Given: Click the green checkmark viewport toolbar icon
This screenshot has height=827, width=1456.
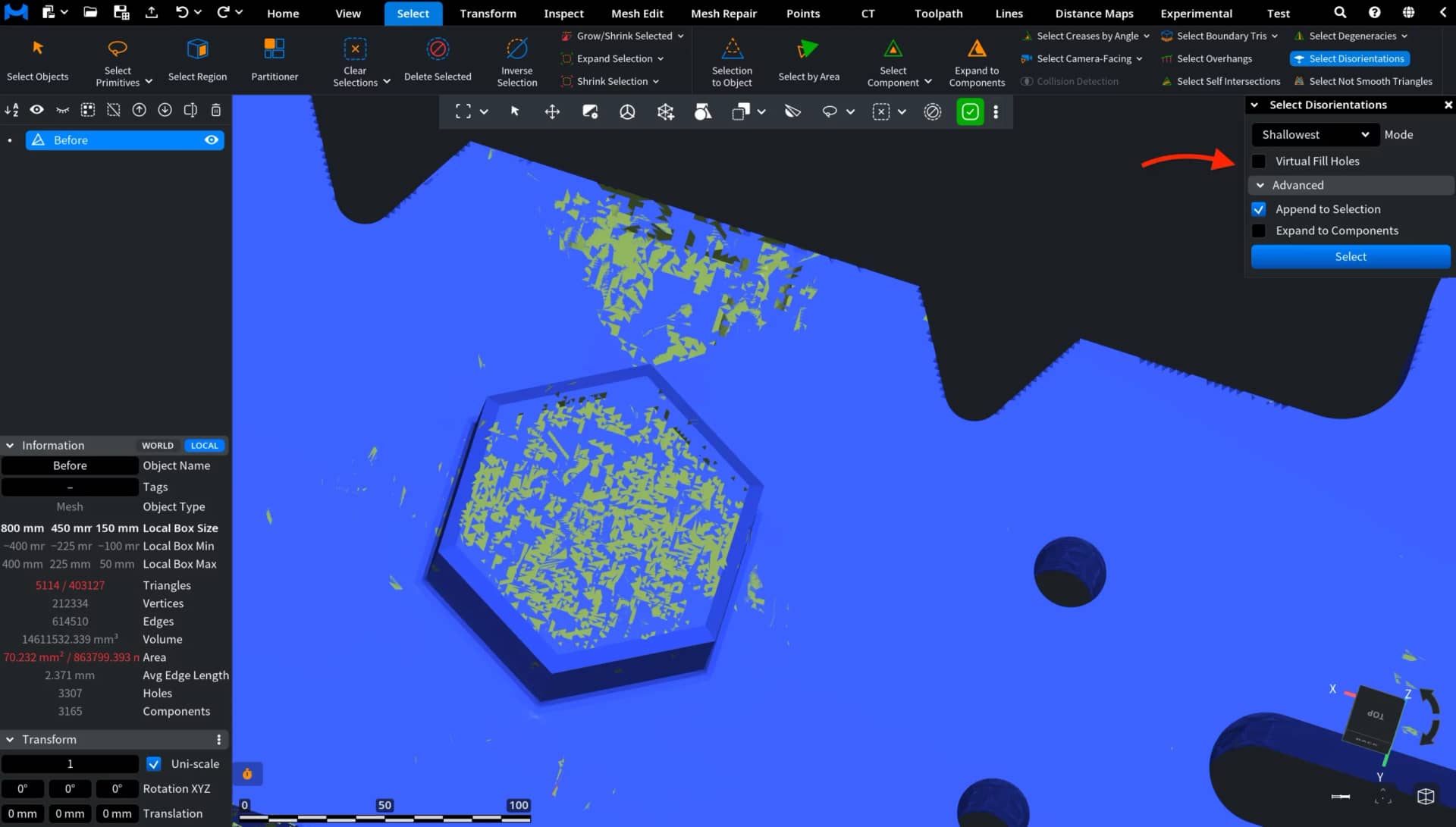Looking at the screenshot, I should [x=970, y=112].
